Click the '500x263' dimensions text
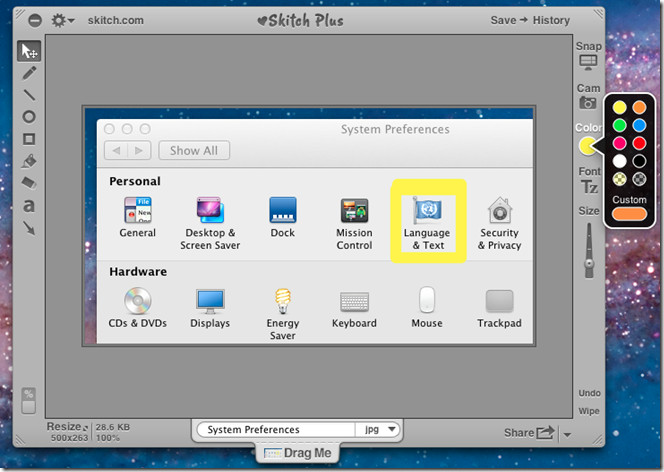The width and height of the screenshot is (664, 472). (x=69, y=438)
